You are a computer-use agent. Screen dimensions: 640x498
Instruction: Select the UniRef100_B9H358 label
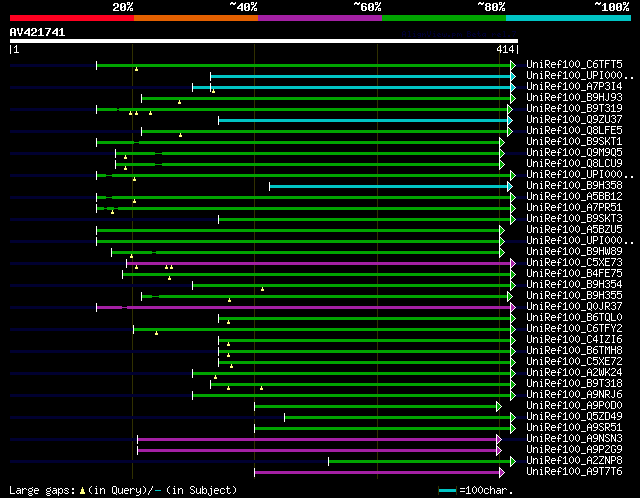pyautogui.click(x=574, y=186)
